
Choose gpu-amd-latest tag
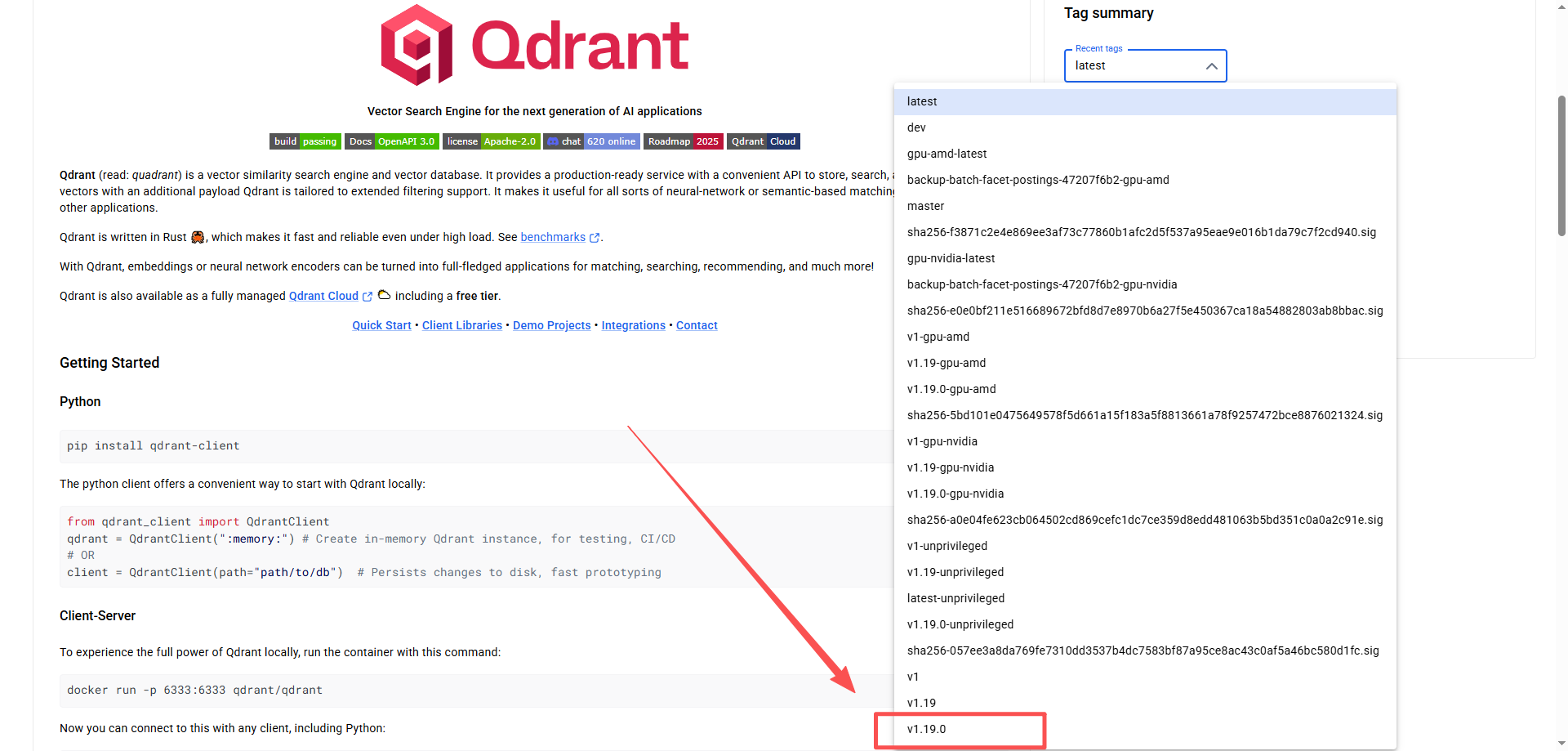1145,154
